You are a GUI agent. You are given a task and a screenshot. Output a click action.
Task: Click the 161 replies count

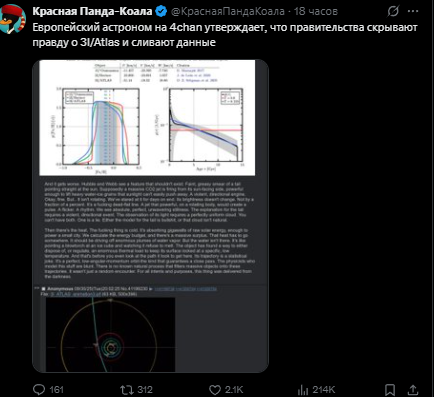[56, 390]
